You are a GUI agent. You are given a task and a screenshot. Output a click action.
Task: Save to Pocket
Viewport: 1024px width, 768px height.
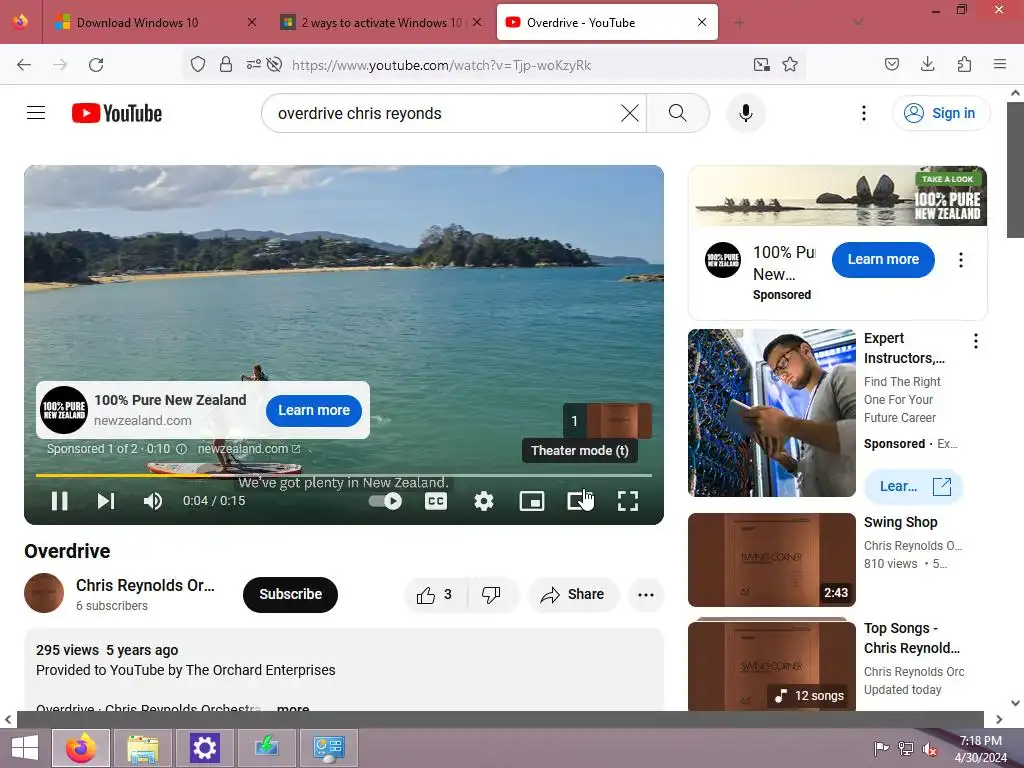pyautogui.click(x=891, y=64)
